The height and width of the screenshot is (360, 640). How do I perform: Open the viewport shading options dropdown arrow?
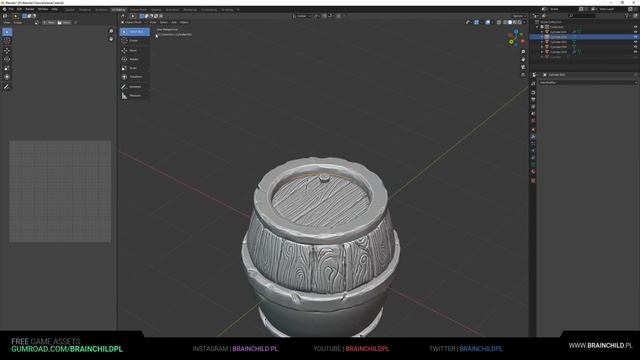(x=524, y=22)
